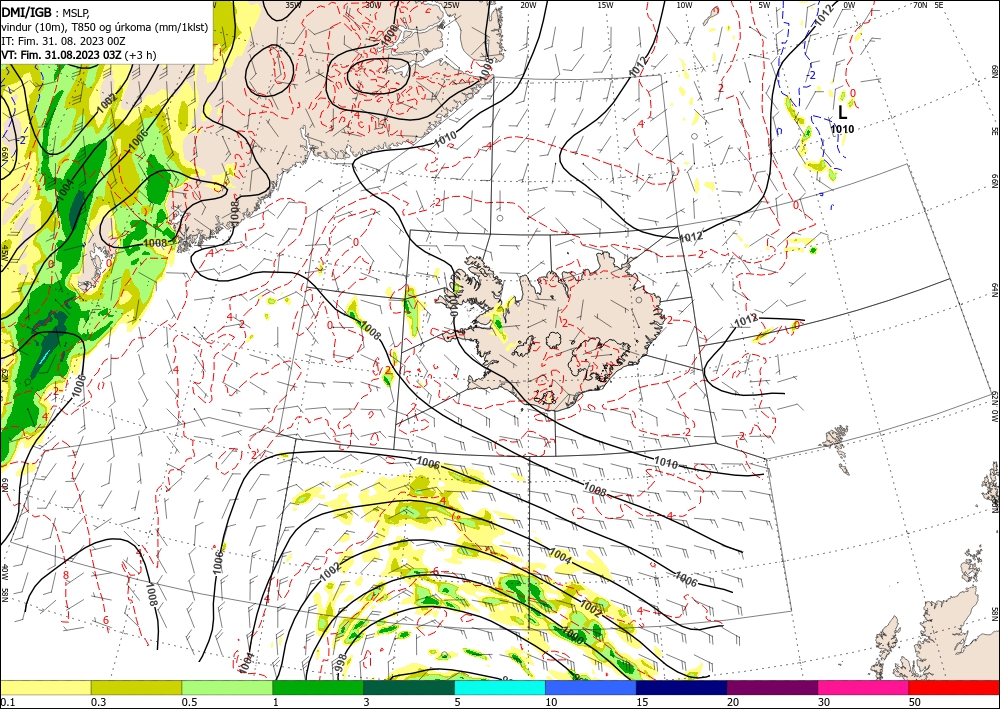Click the '70N' label in top right corner
This screenshot has height=709, width=1000.
tap(920, 5)
